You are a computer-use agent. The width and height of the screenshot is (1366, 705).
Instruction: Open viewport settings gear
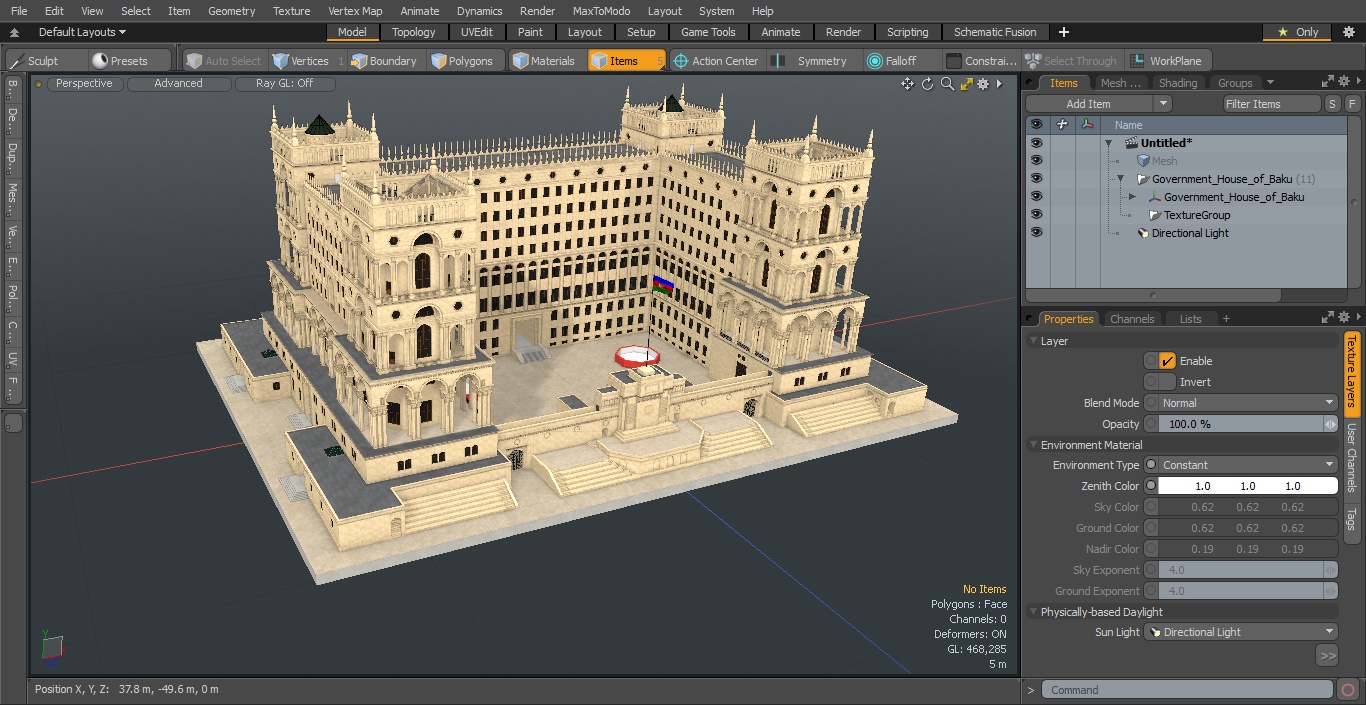coord(983,84)
